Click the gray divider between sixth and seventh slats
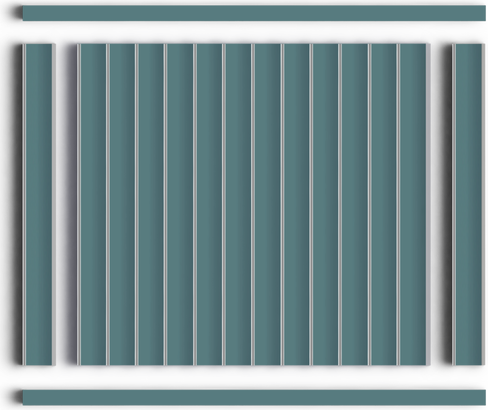 pyautogui.click(x=253, y=204)
